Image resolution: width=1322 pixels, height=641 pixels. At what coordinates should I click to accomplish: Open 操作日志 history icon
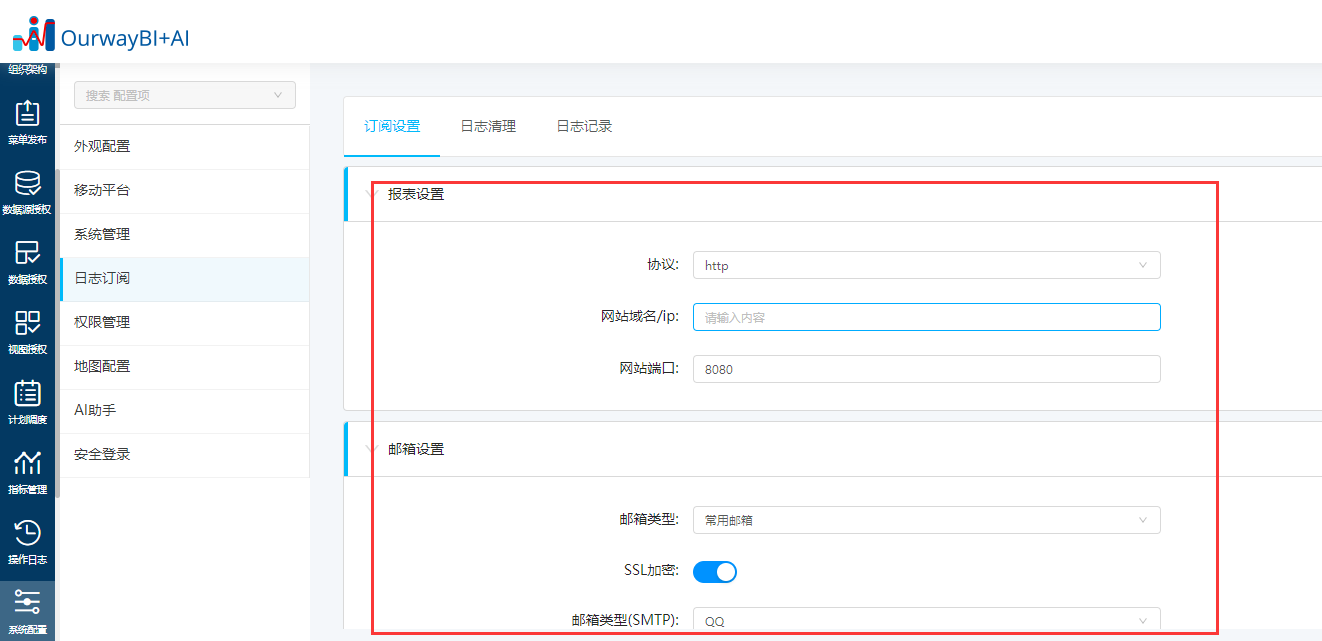[x=27, y=542]
